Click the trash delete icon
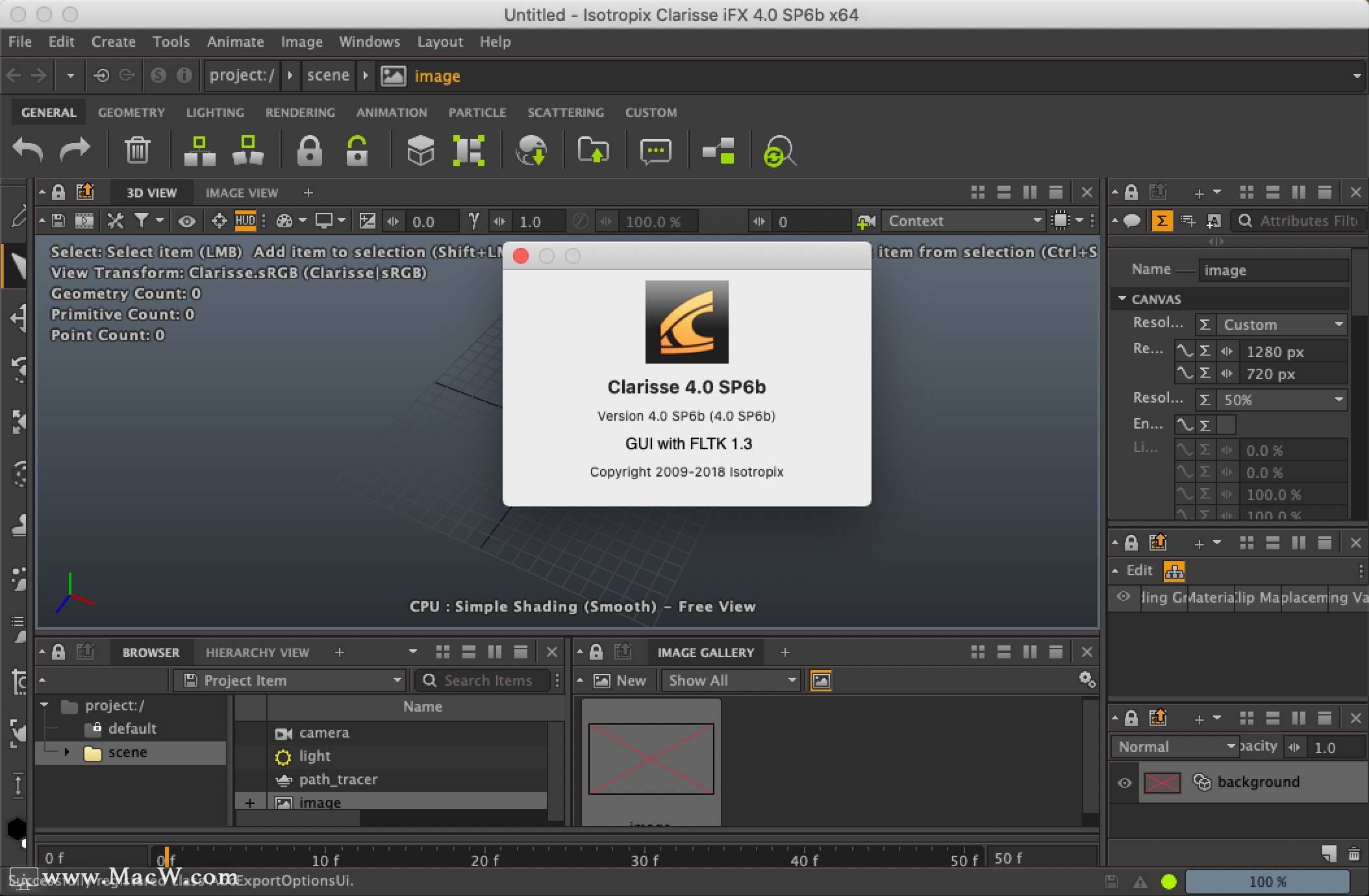 (x=138, y=150)
